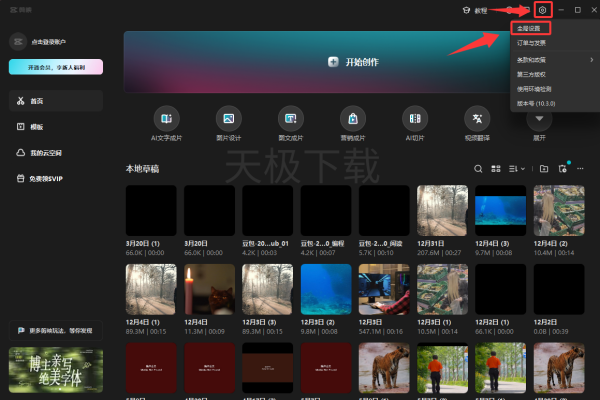The width and height of the screenshot is (600, 400).
Task: Choose 订单与发票 in the dropdown menu
Action: tap(530, 44)
